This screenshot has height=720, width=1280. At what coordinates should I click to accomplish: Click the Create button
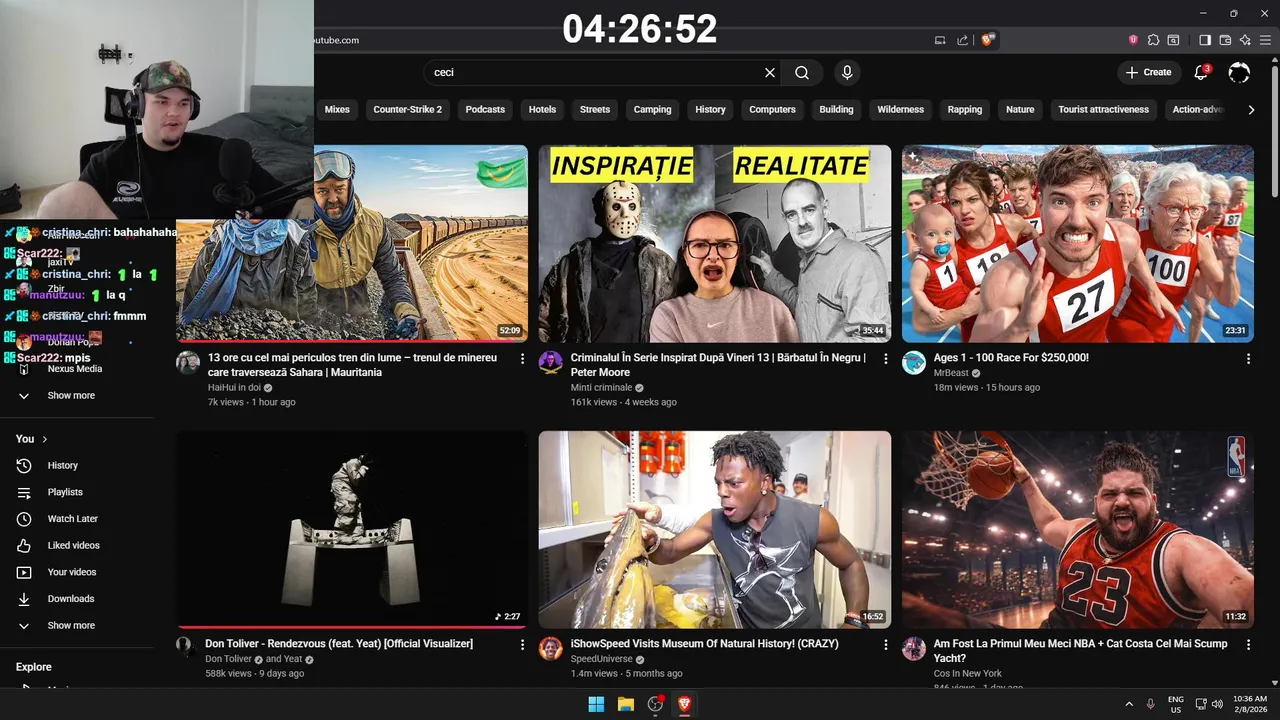click(x=1148, y=72)
